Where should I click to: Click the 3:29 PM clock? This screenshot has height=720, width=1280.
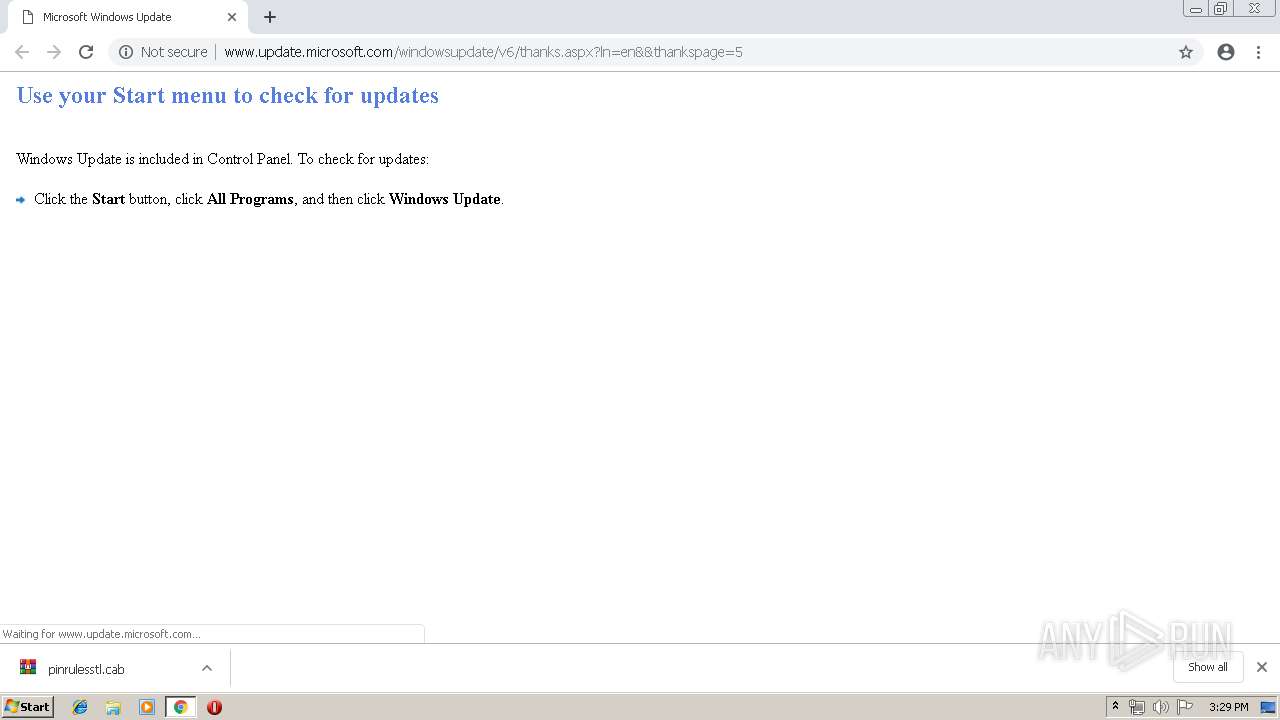[x=1228, y=707]
